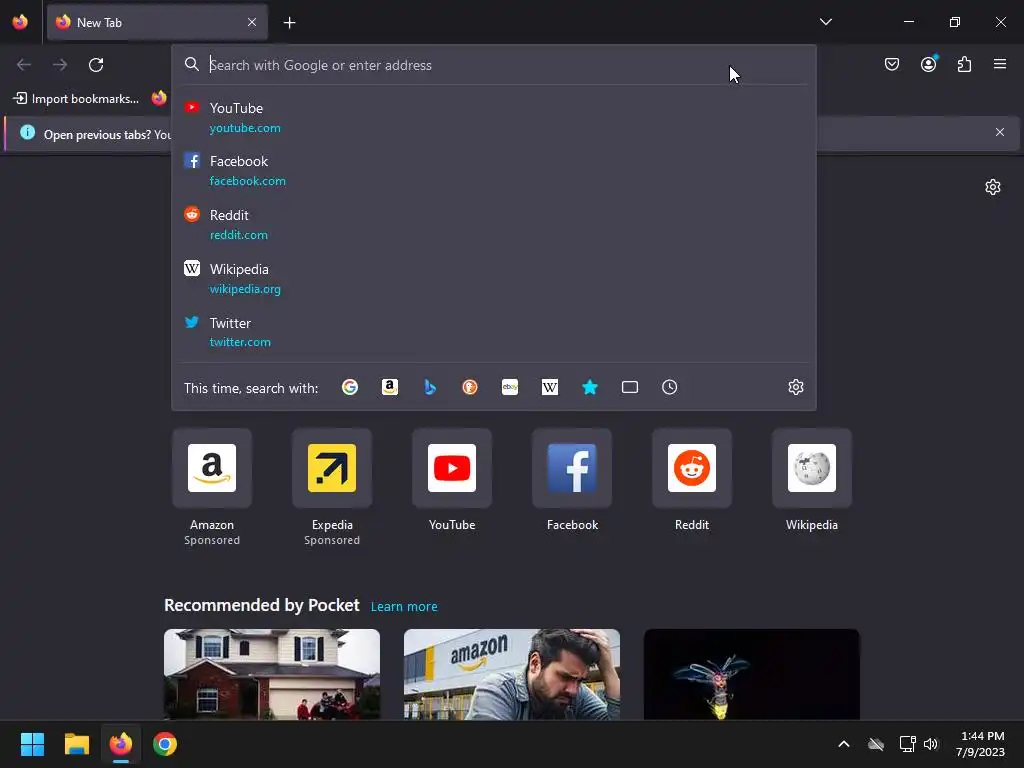Go forward with the forward arrow

pos(60,65)
